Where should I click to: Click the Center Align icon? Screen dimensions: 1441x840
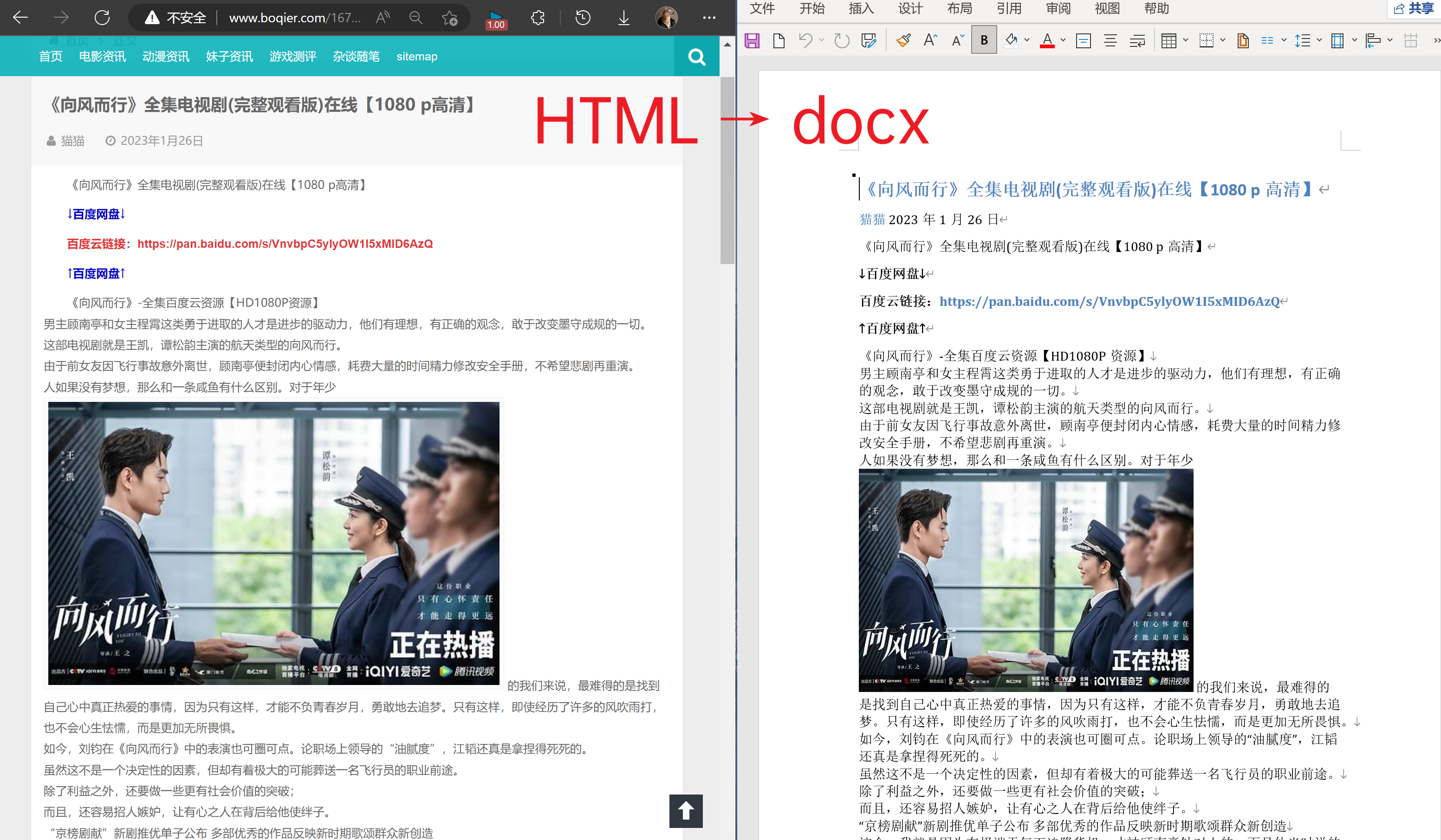1110,40
